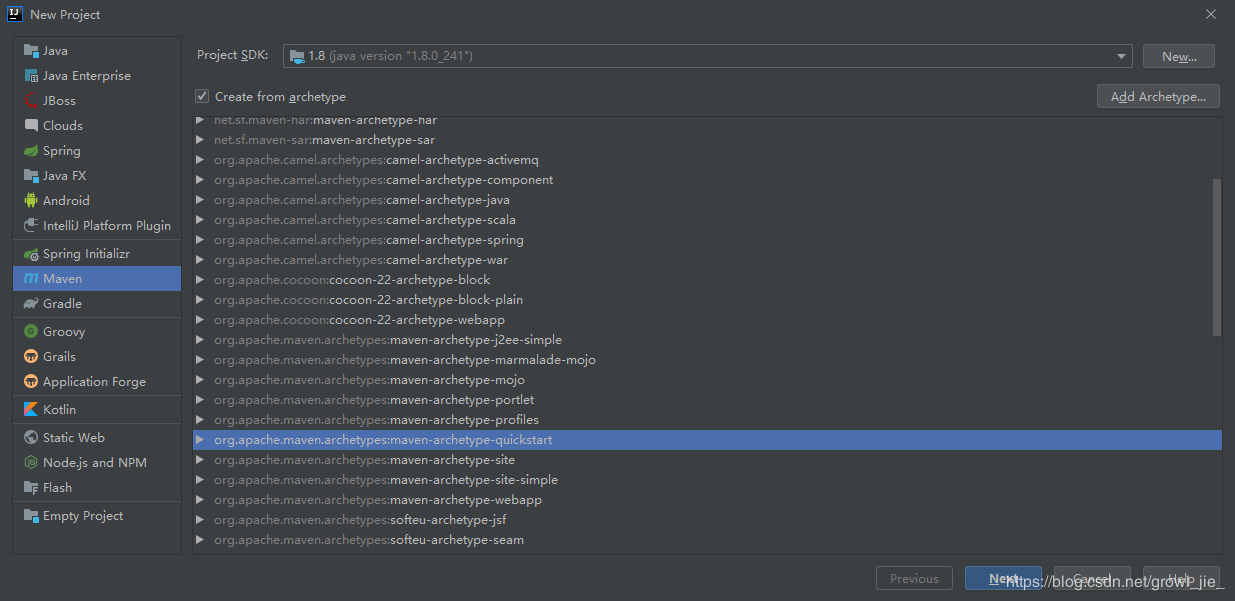Click the Flash folder icon

tap(30, 488)
